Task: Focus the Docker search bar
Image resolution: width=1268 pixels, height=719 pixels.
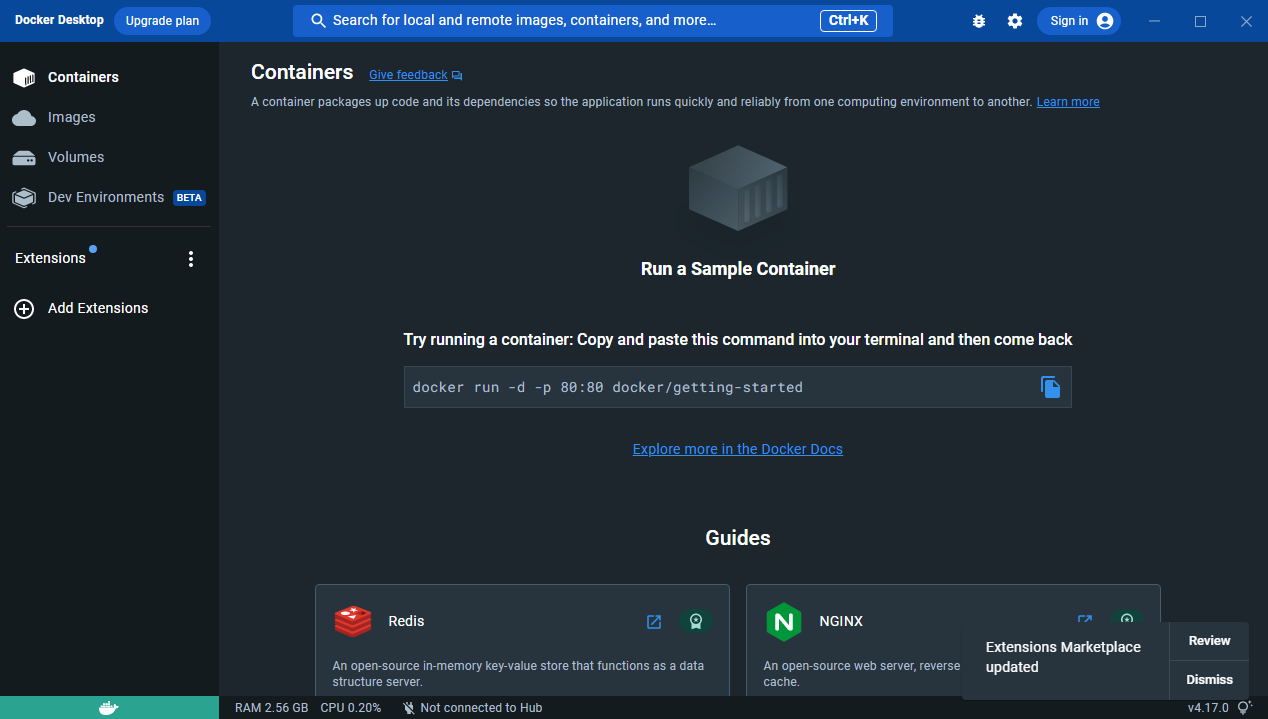Action: tap(592, 21)
